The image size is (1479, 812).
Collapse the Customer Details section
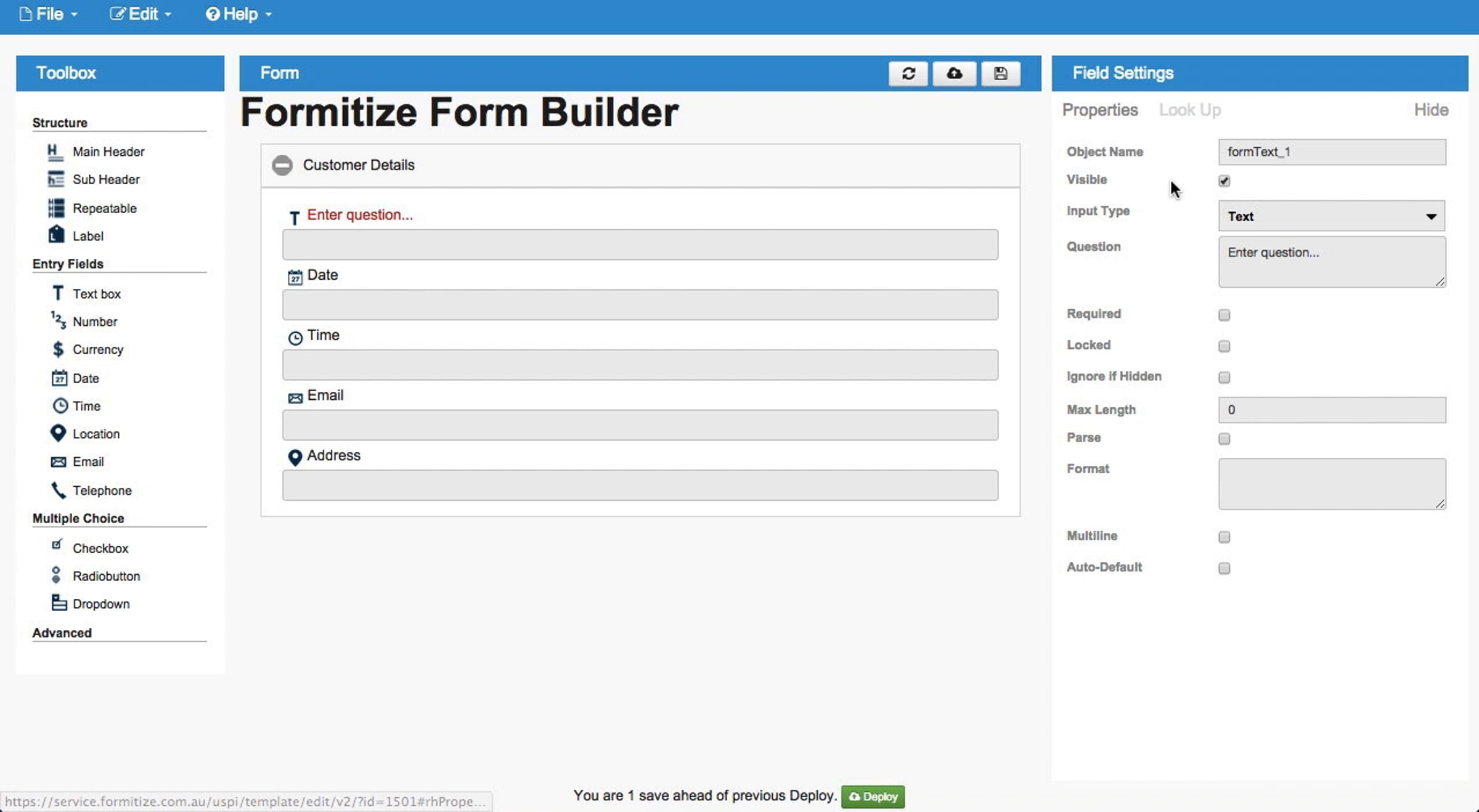[x=282, y=165]
